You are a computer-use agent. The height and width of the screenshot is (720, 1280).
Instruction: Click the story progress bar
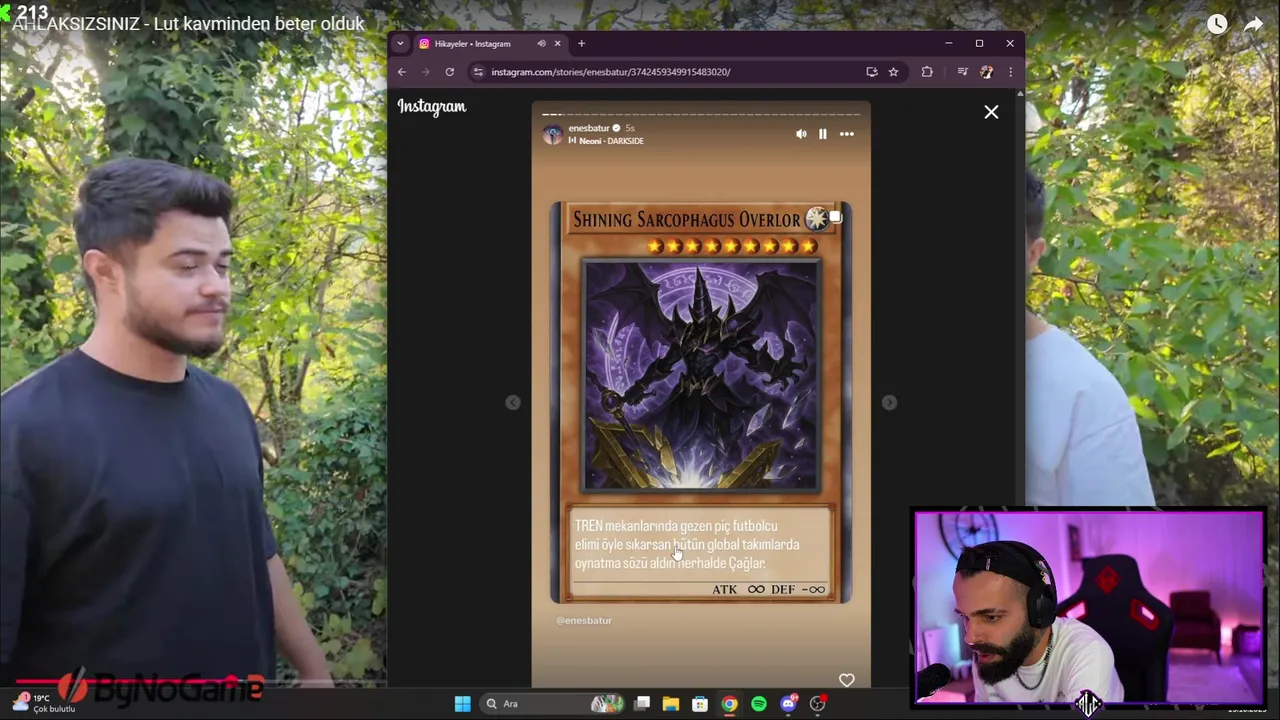pyautogui.click(x=701, y=114)
